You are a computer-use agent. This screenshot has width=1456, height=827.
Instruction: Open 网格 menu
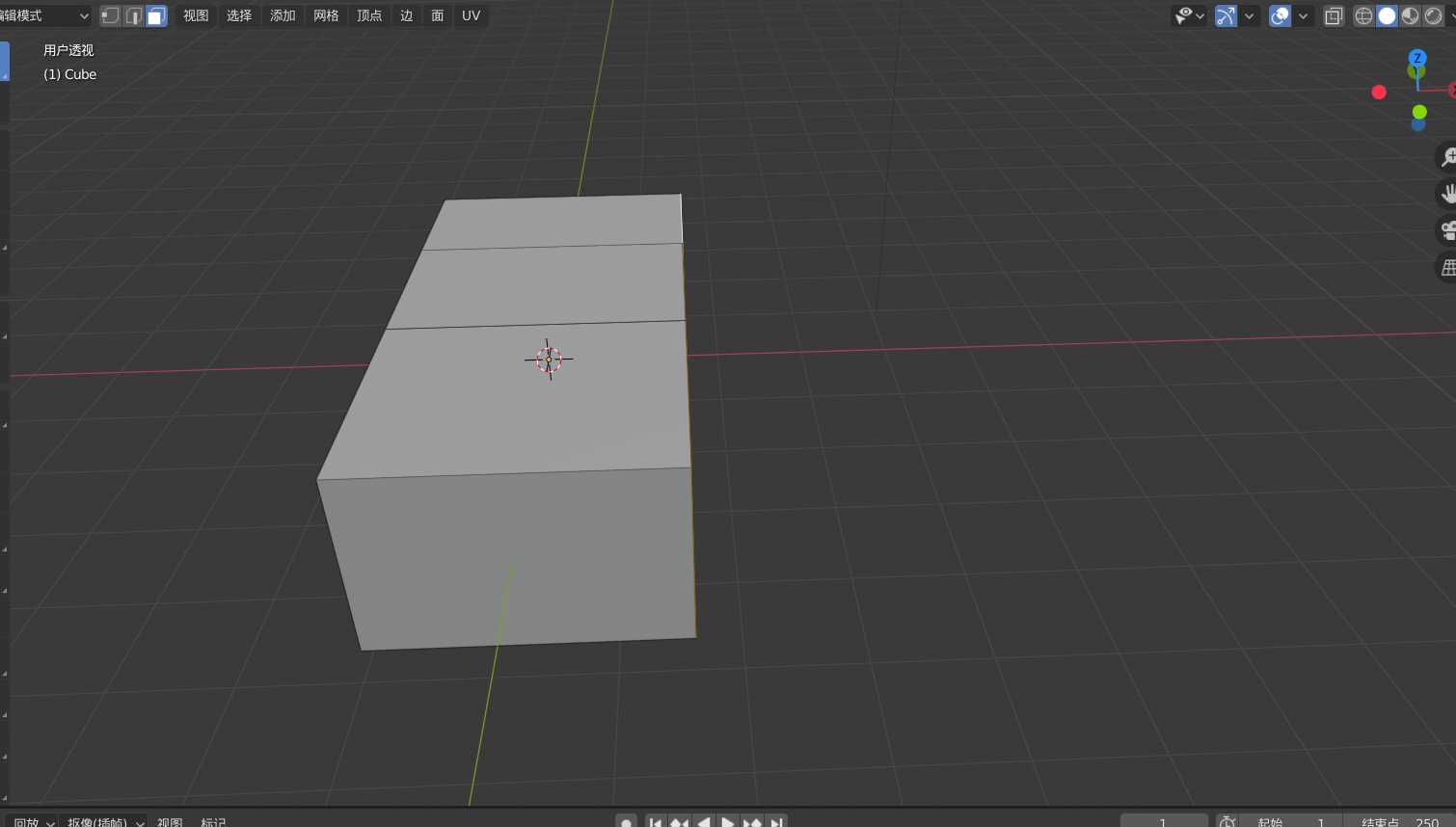click(326, 15)
